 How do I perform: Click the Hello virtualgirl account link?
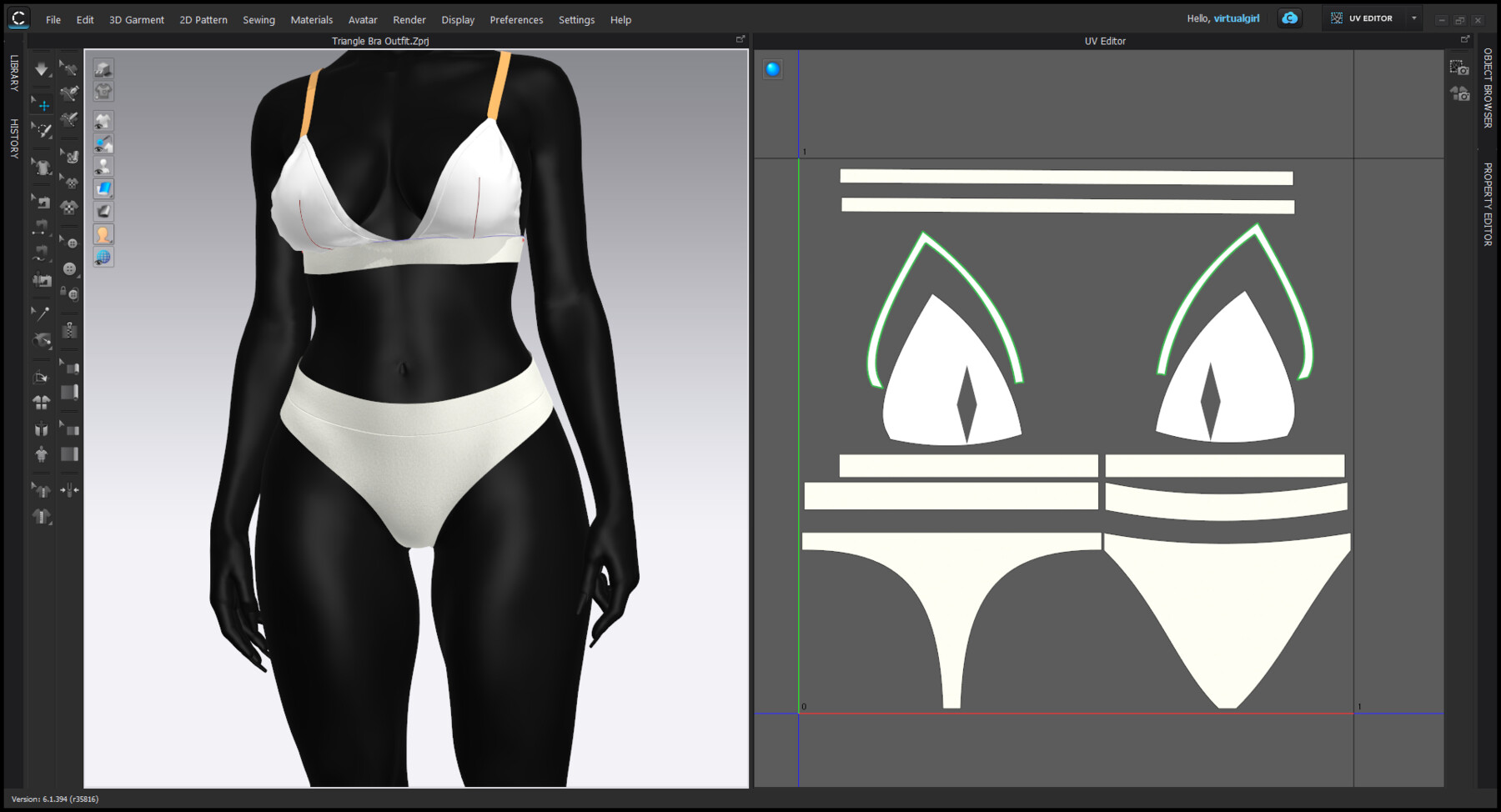click(1225, 18)
